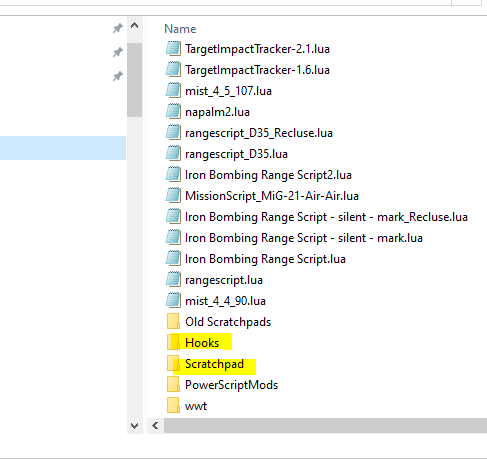
Task: Click the mist_4_5_107.lua file icon
Action: (173, 91)
